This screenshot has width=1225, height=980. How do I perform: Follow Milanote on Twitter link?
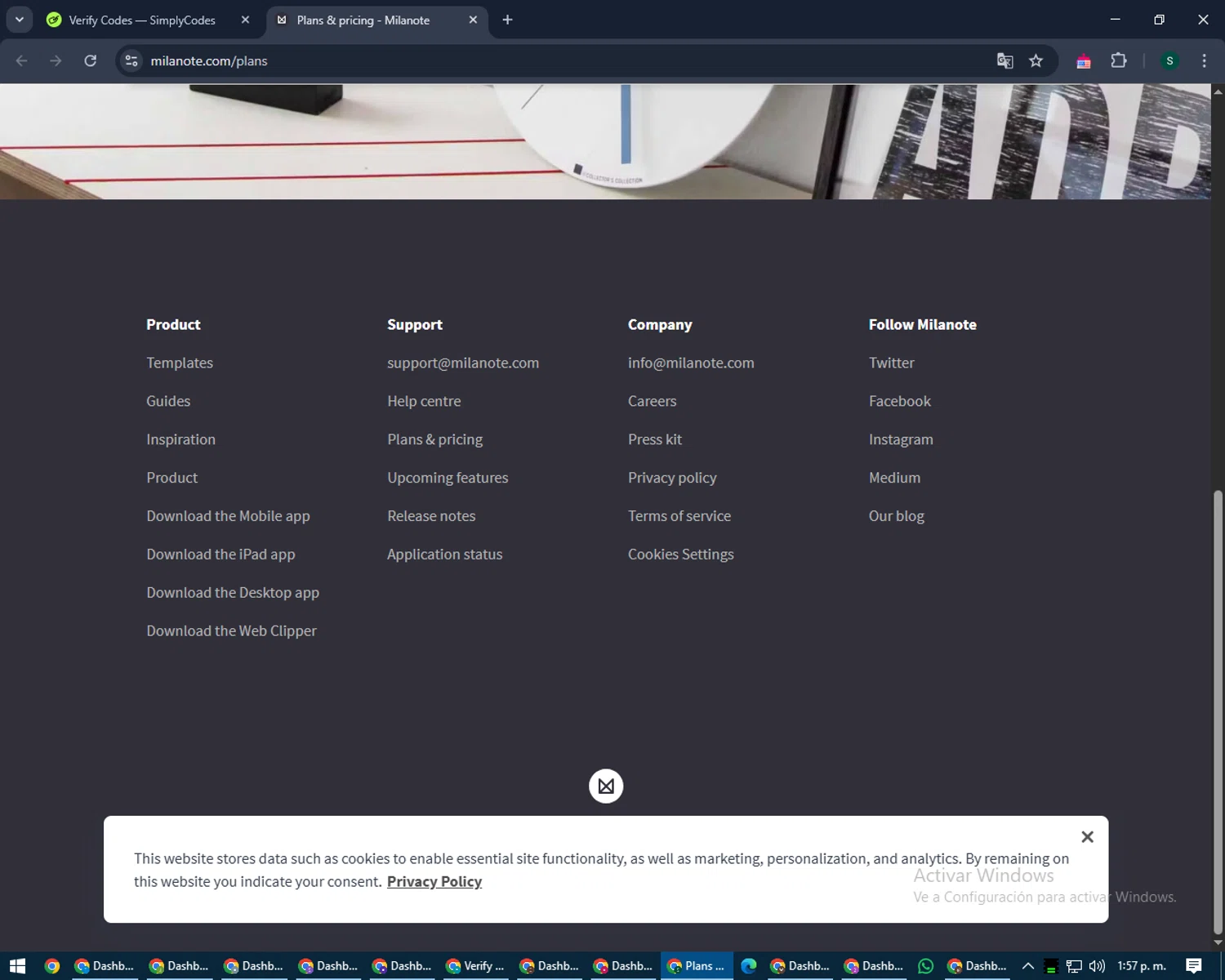(x=892, y=363)
